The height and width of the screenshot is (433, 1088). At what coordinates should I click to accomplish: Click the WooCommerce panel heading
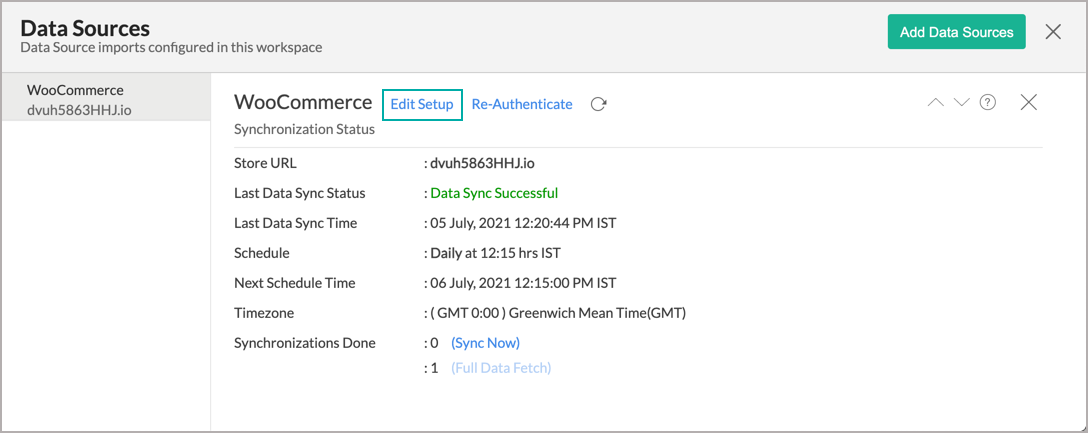coord(303,103)
